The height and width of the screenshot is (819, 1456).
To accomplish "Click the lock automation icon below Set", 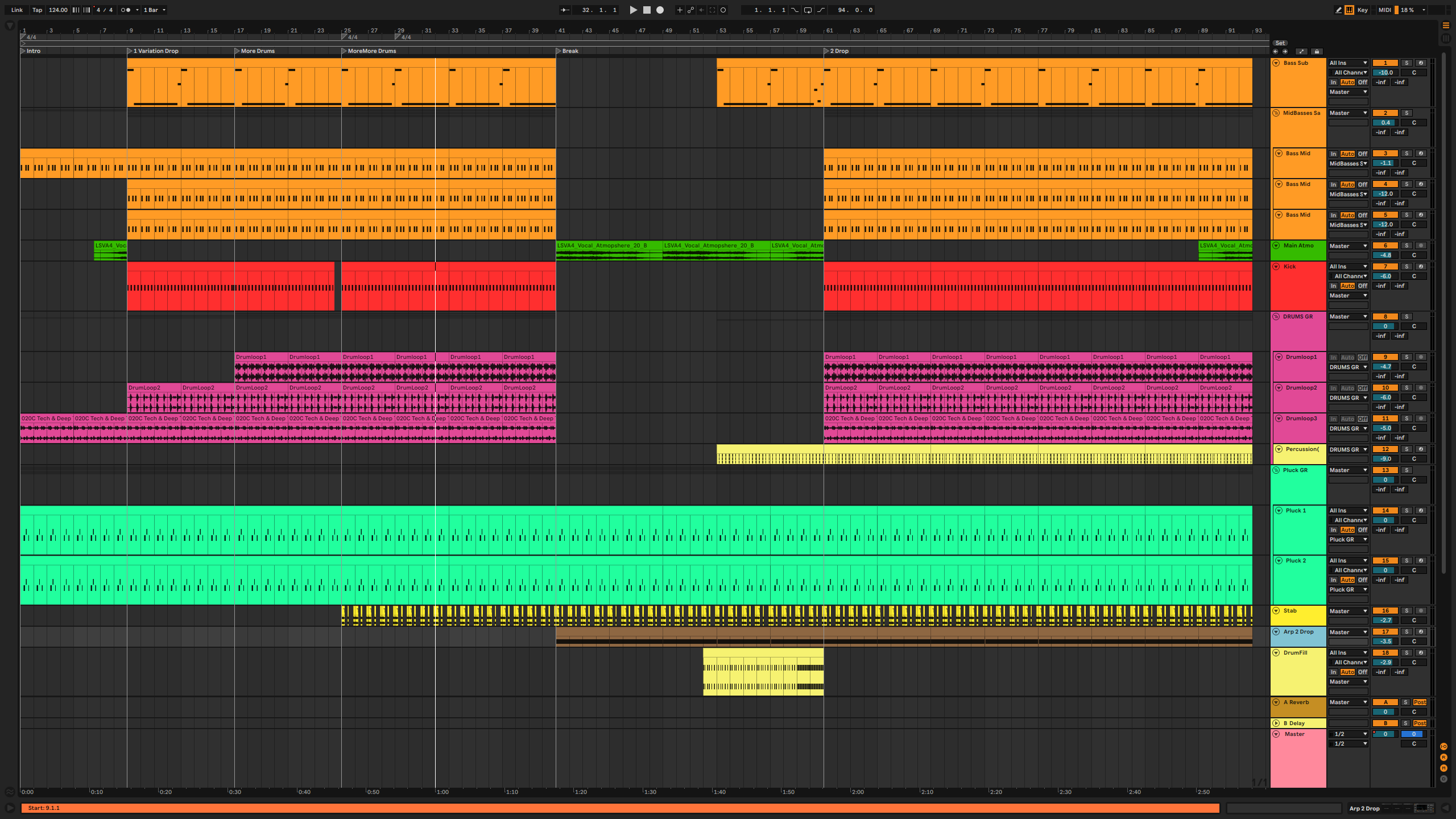I will 1317,51.
